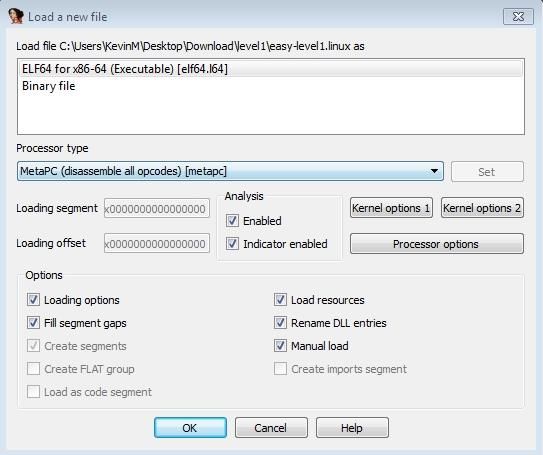The image size is (543, 455).
Task: Click the Cancel button
Action: tap(271, 428)
